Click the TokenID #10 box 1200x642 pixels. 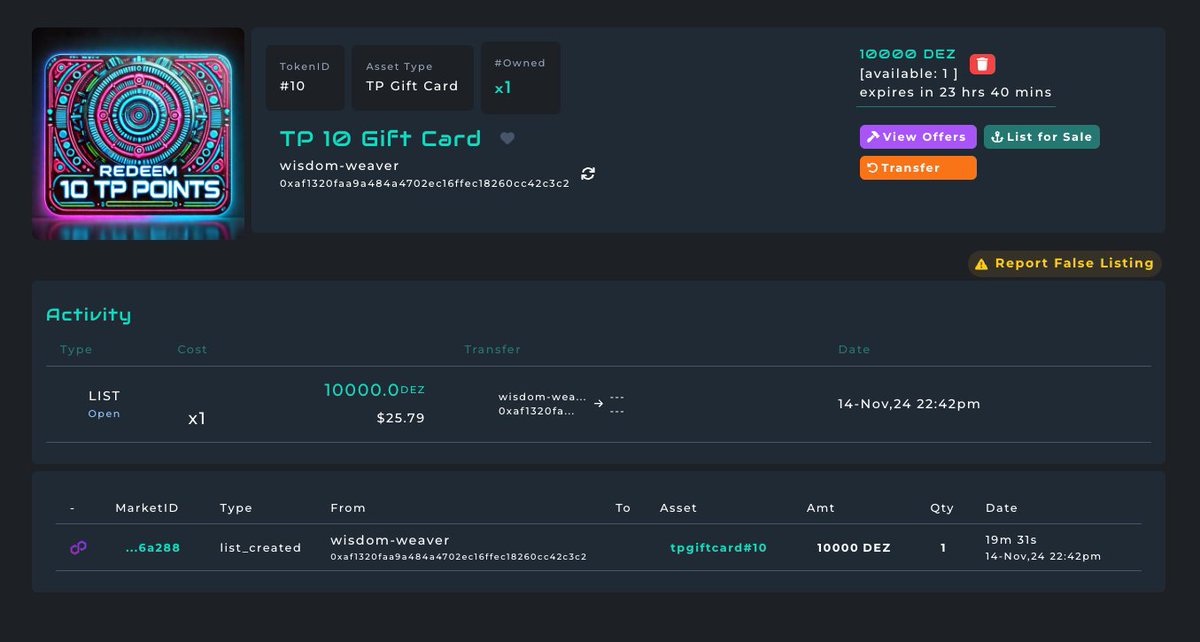point(307,77)
